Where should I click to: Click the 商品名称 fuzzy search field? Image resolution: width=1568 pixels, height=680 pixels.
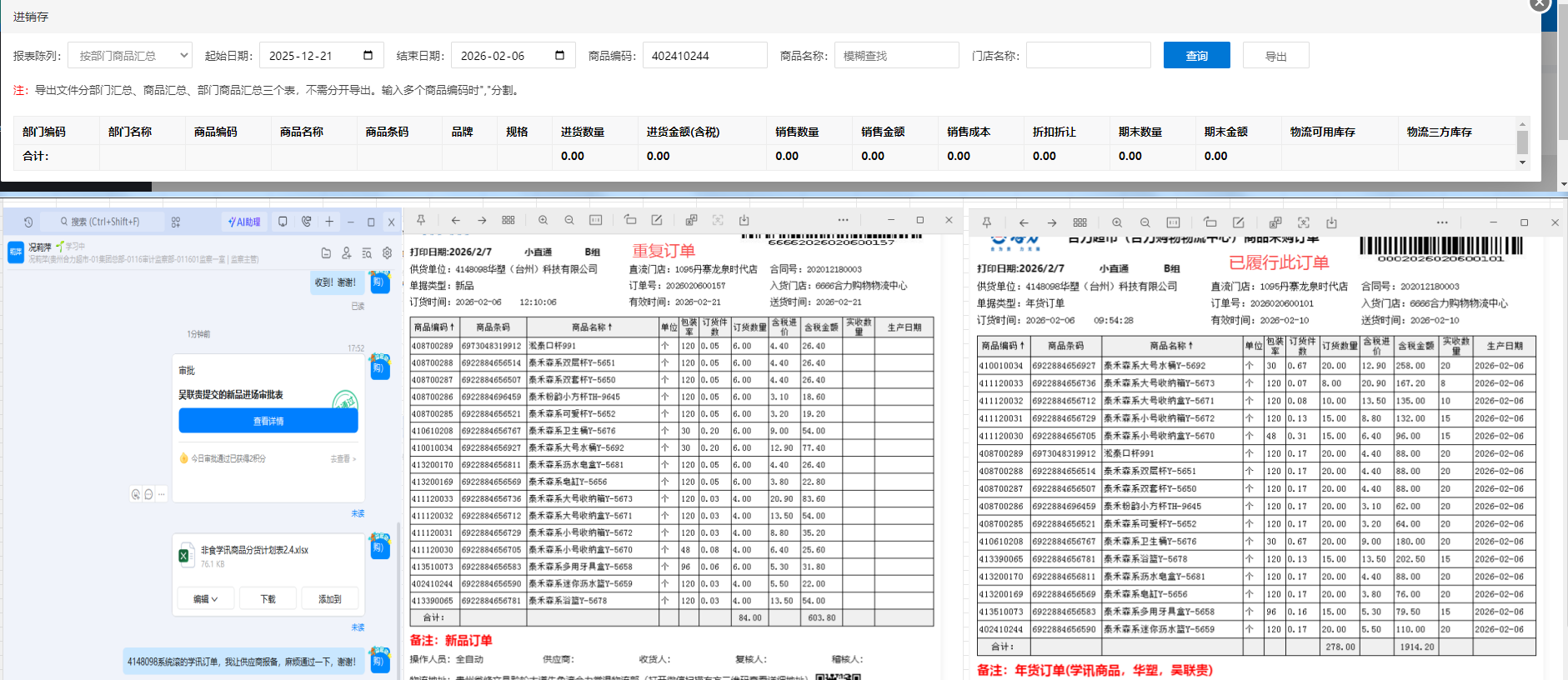896,56
